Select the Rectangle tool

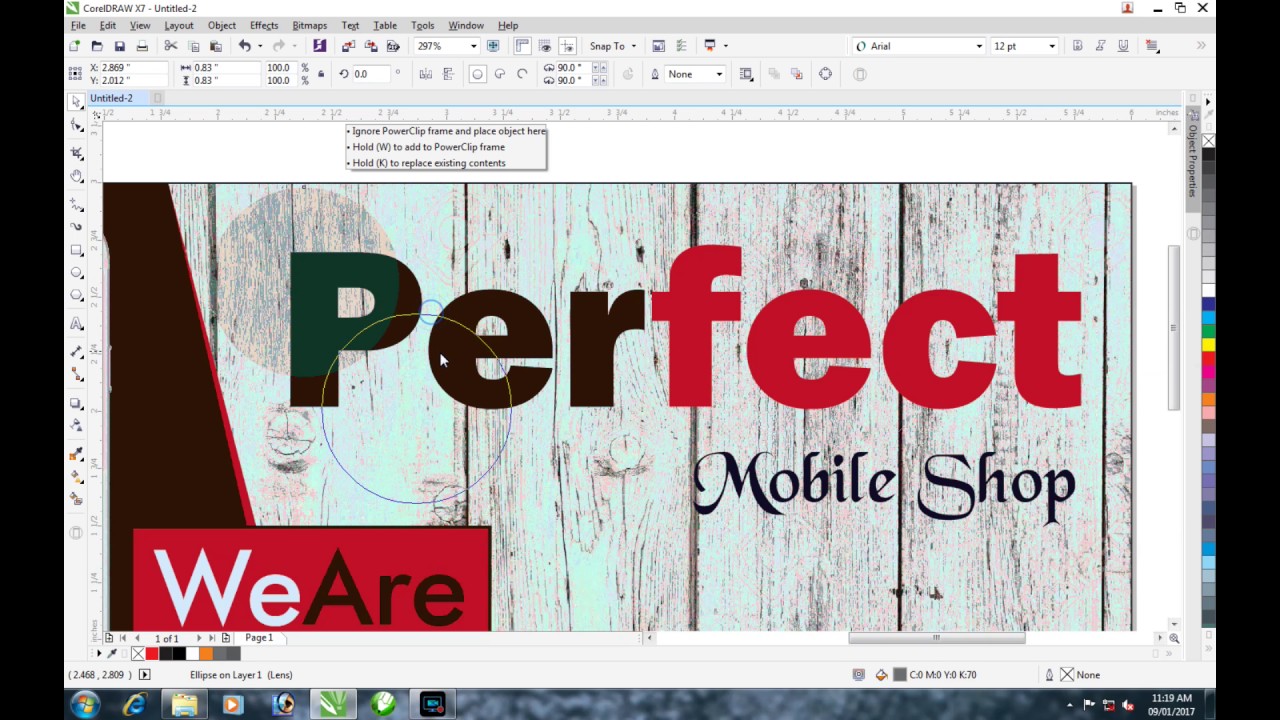[x=76, y=250]
